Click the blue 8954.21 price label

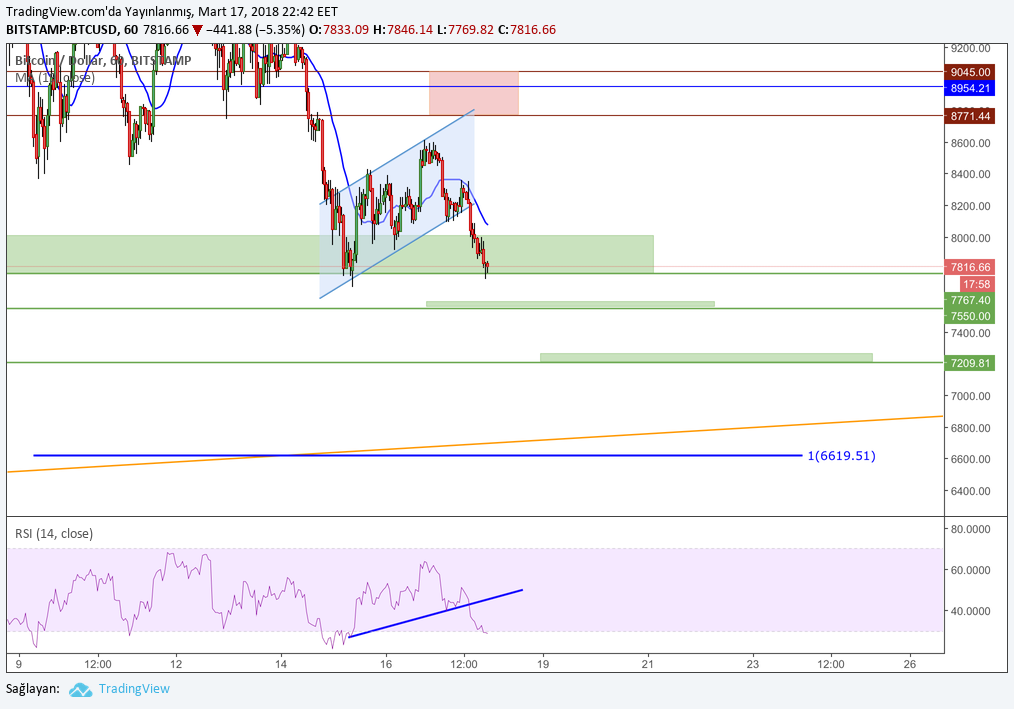[x=970, y=88]
